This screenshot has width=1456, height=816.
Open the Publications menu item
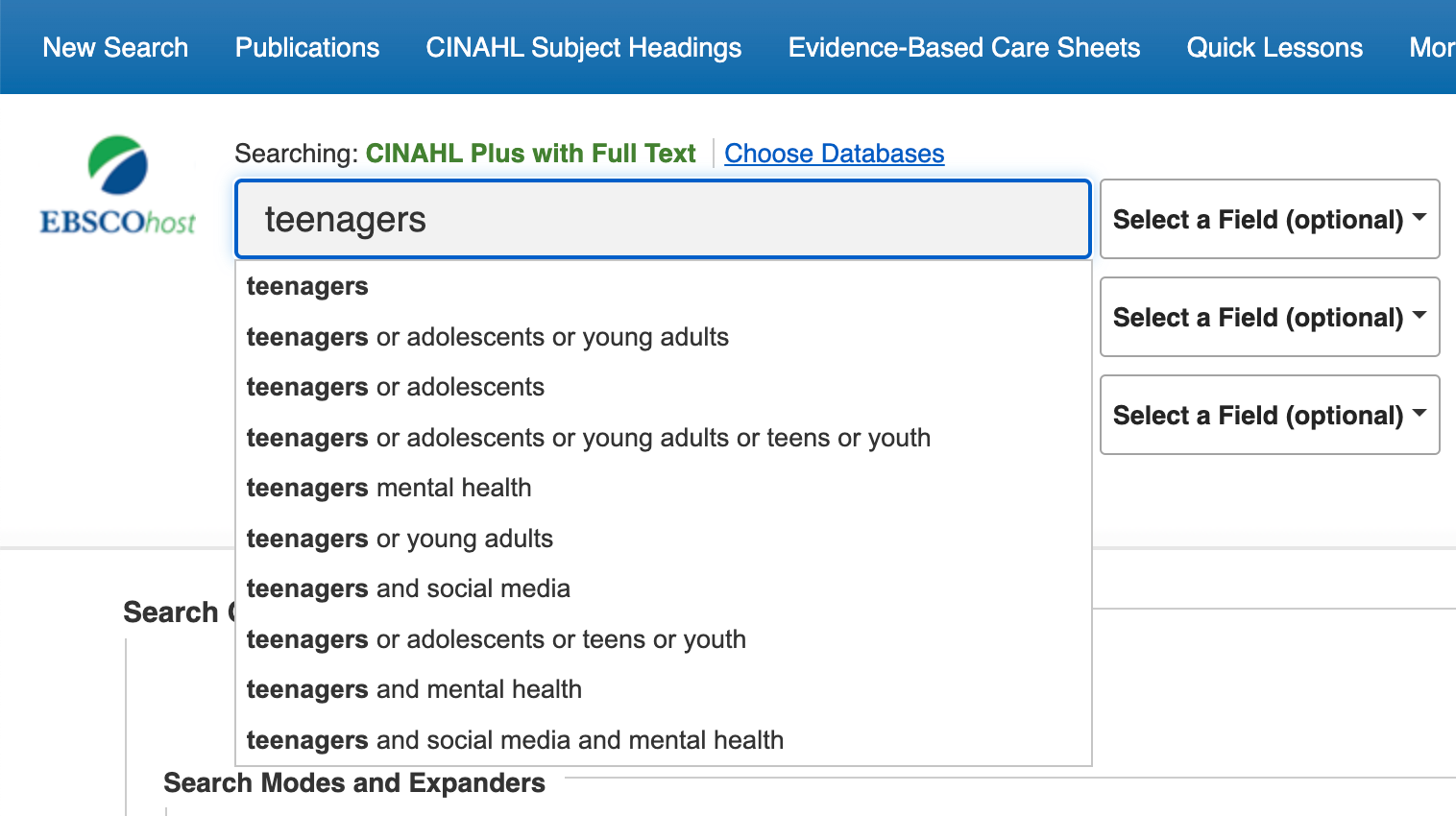coord(307,47)
